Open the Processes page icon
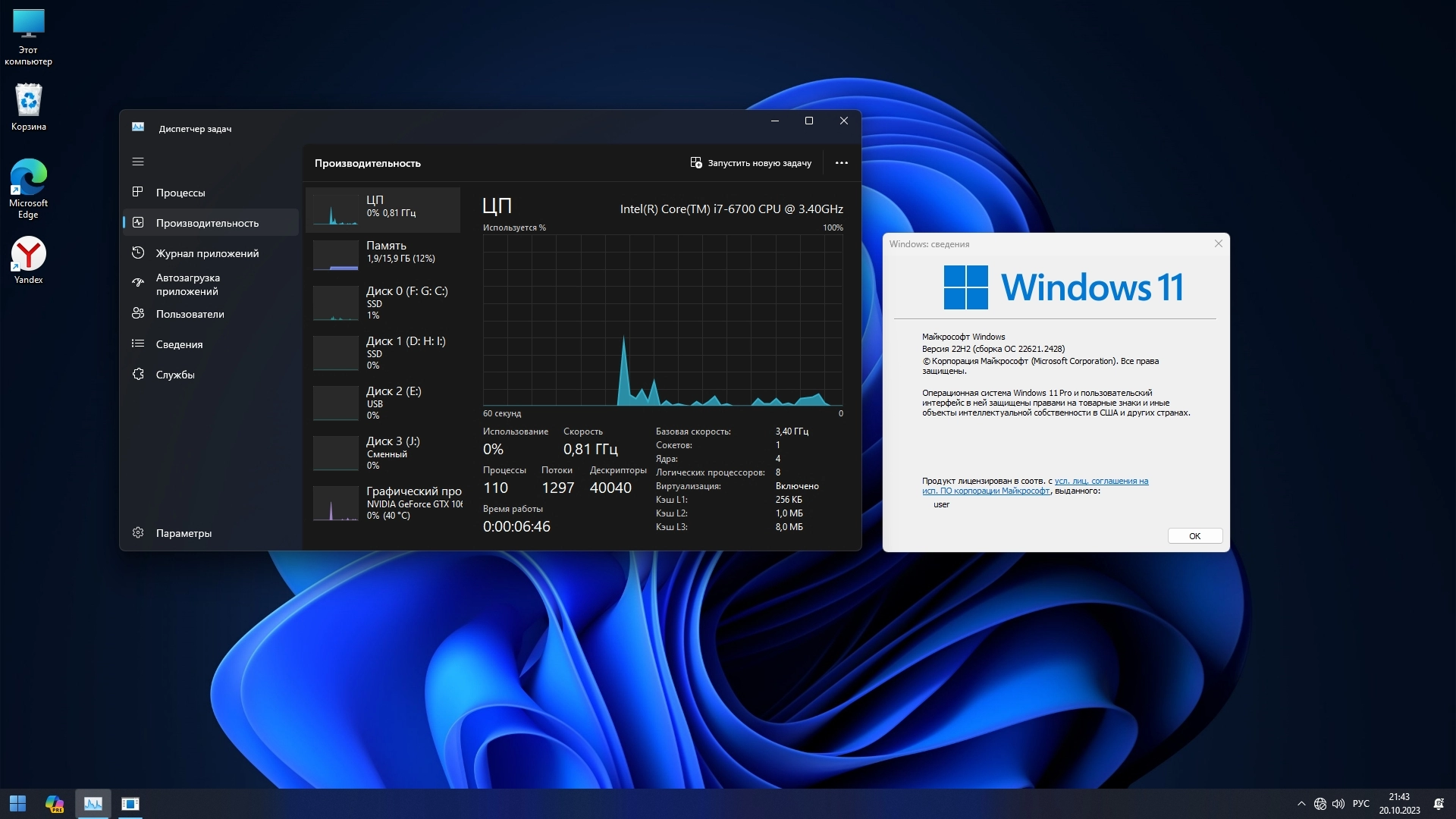Screen dimensions: 1456x819 pyautogui.click(x=138, y=193)
